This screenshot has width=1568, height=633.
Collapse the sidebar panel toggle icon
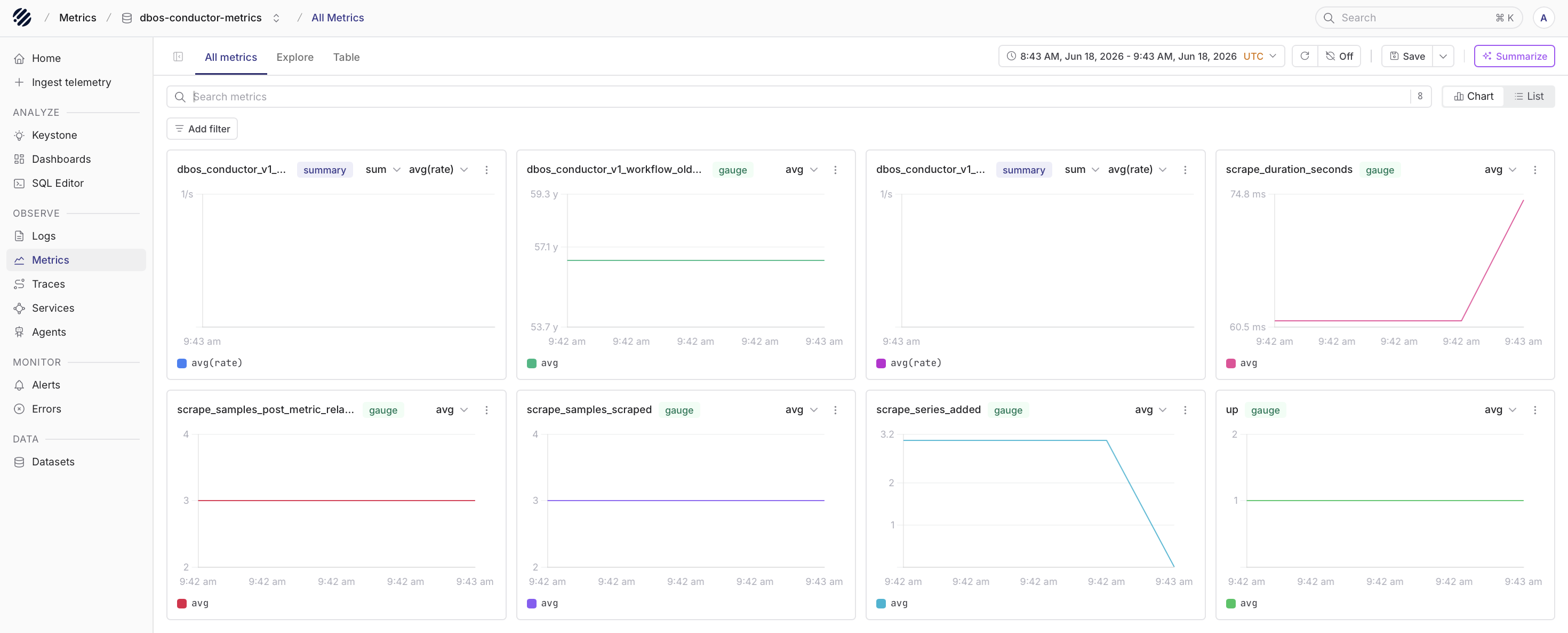tap(178, 57)
